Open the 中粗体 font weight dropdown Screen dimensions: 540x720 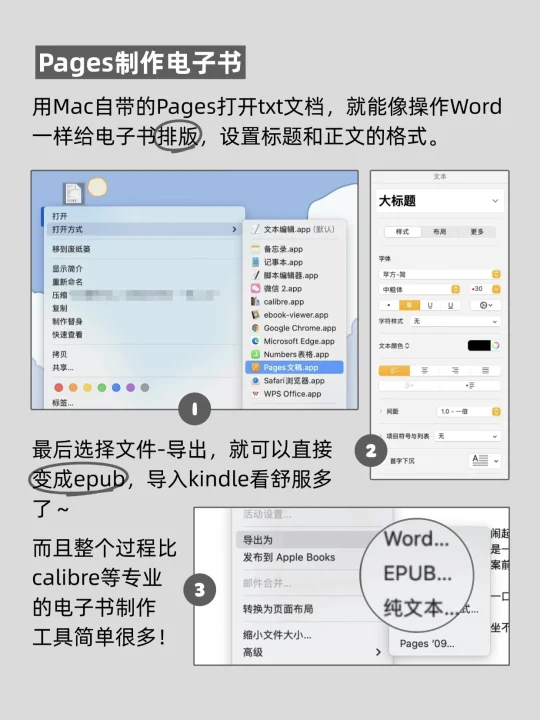click(x=419, y=289)
